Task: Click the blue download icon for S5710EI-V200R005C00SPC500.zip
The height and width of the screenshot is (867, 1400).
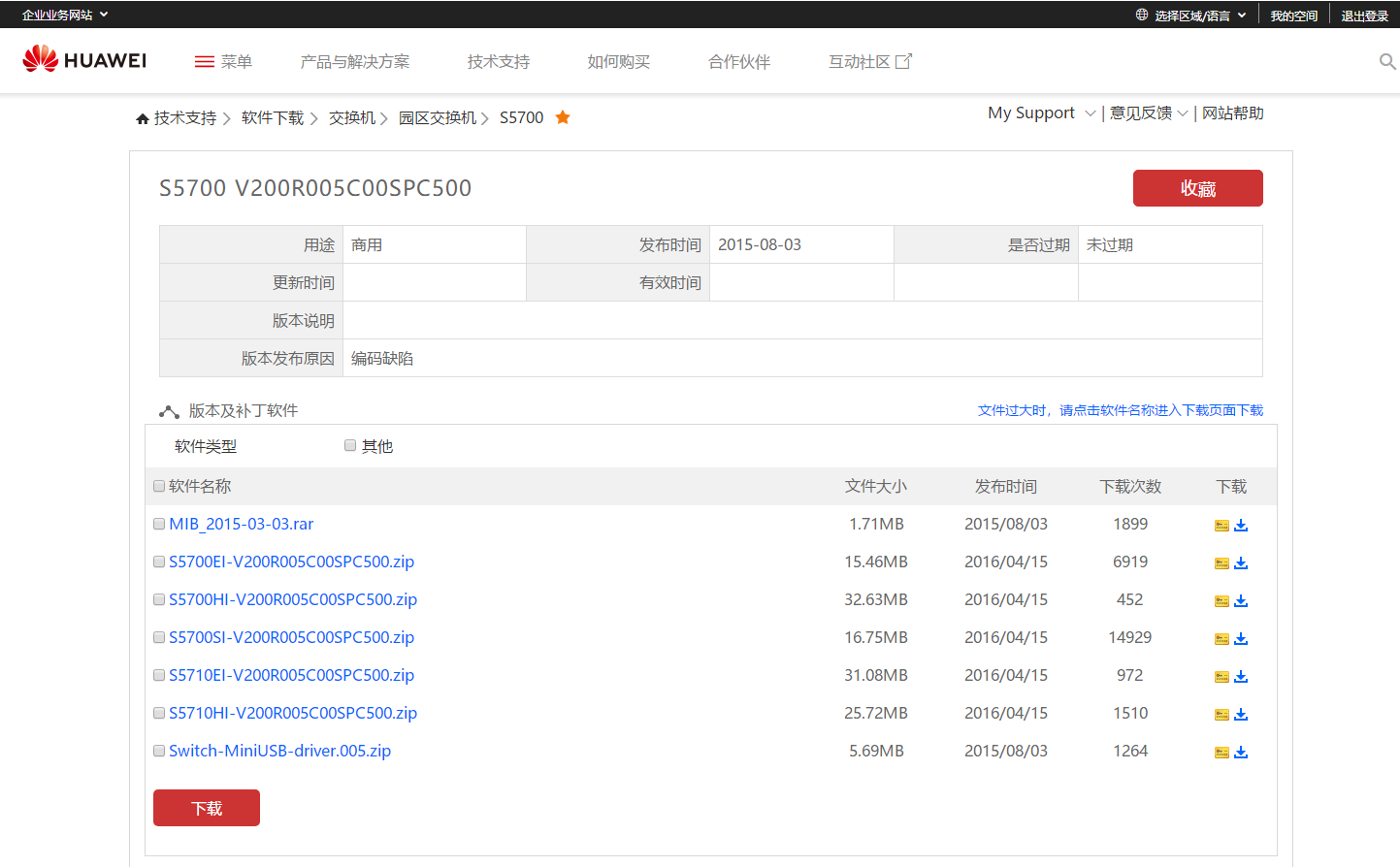Action: pyautogui.click(x=1241, y=676)
